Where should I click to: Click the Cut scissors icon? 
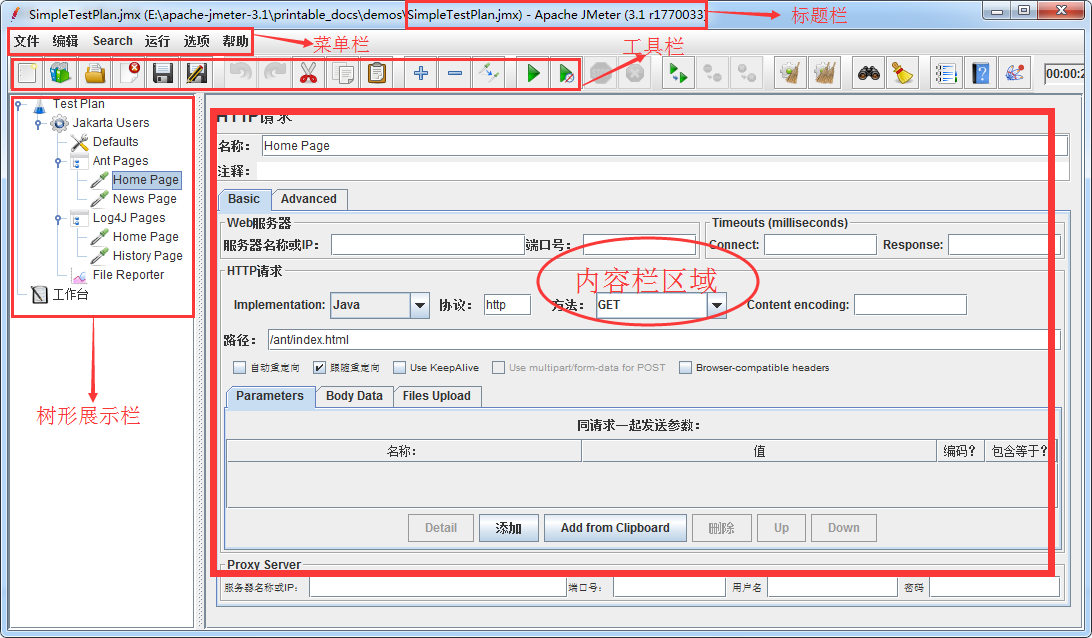click(308, 73)
